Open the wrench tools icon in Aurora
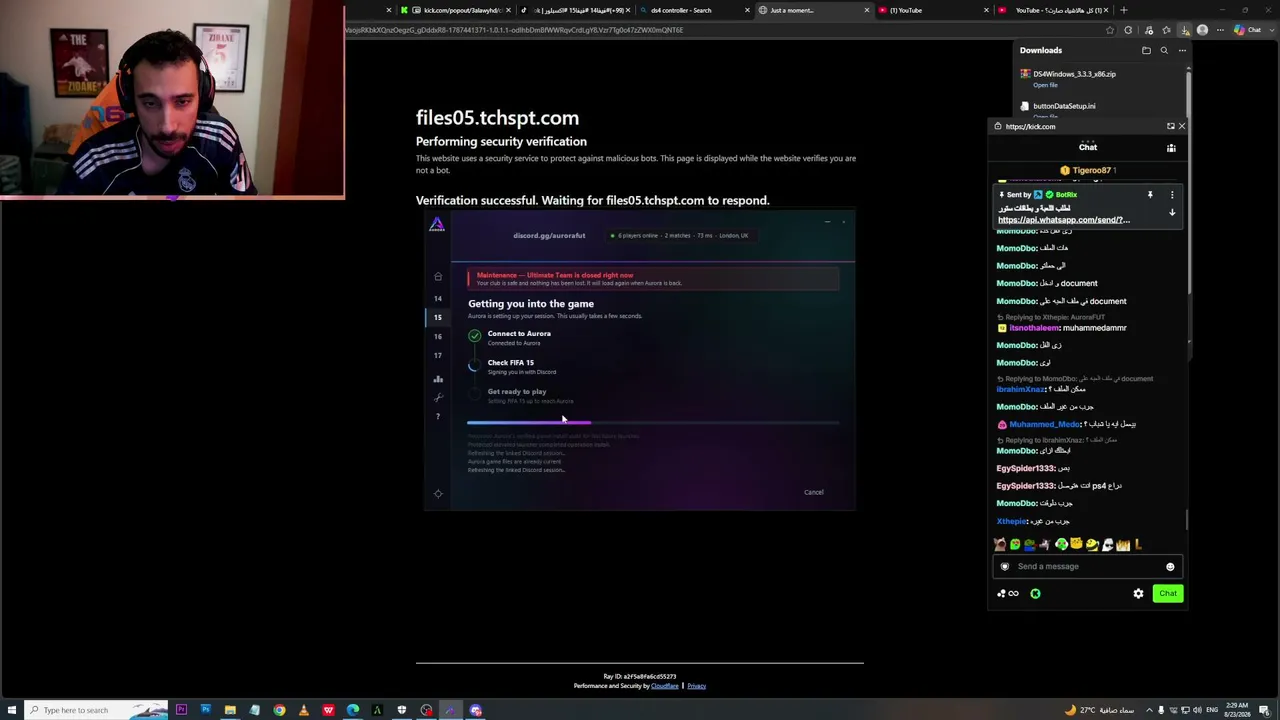 pyautogui.click(x=437, y=398)
